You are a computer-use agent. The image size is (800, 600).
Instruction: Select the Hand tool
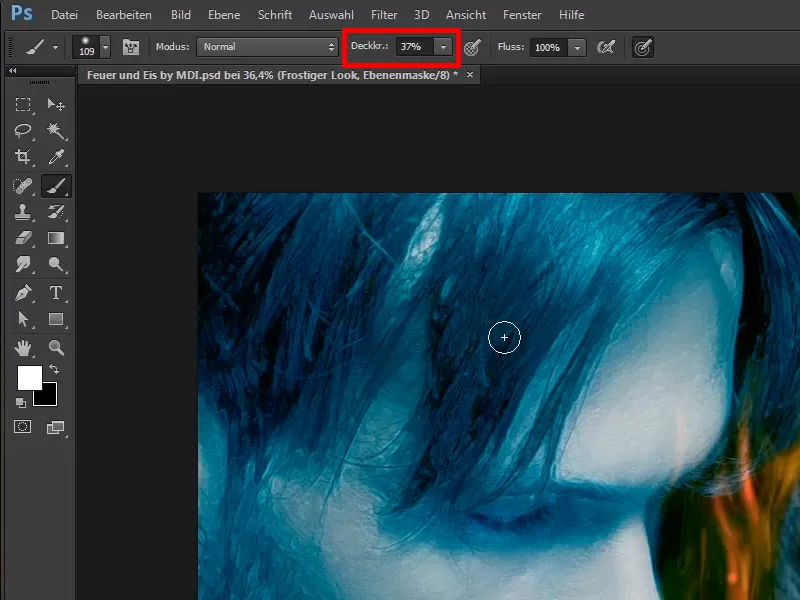tap(22, 348)
